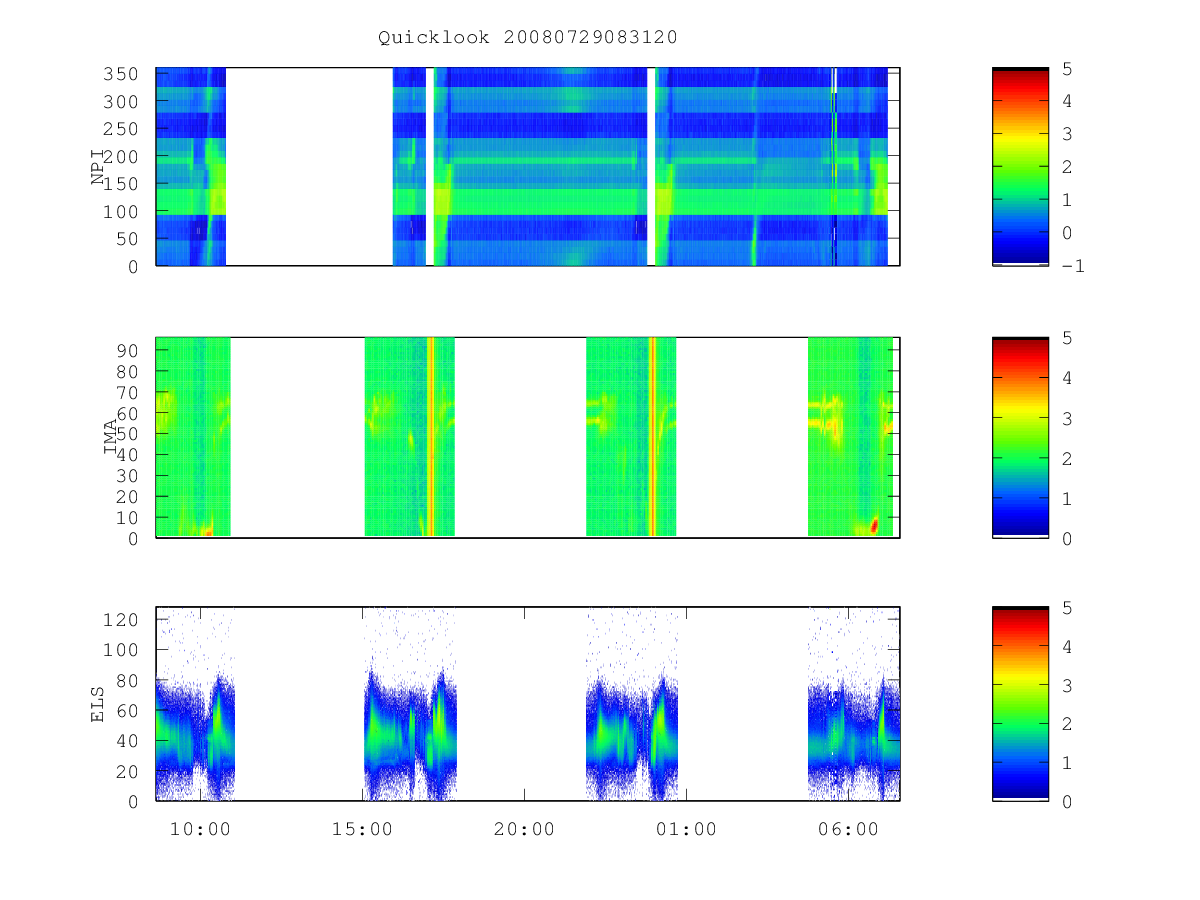Click the first IMA data block near 10:00
The height and width of the screenshot is (900, 1200).
[x=194, y=437]
